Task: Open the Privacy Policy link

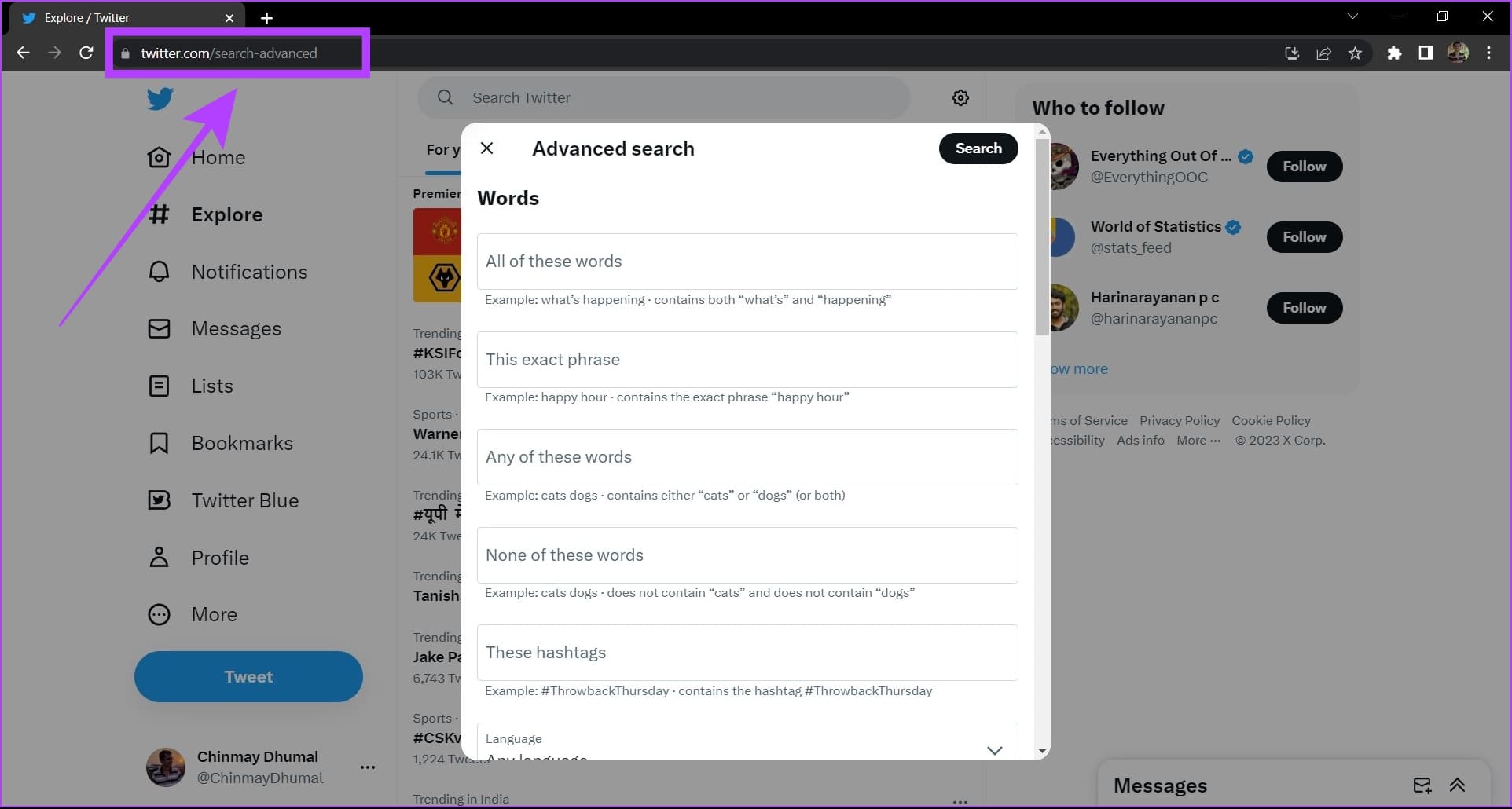Action: pos(1180,421)
